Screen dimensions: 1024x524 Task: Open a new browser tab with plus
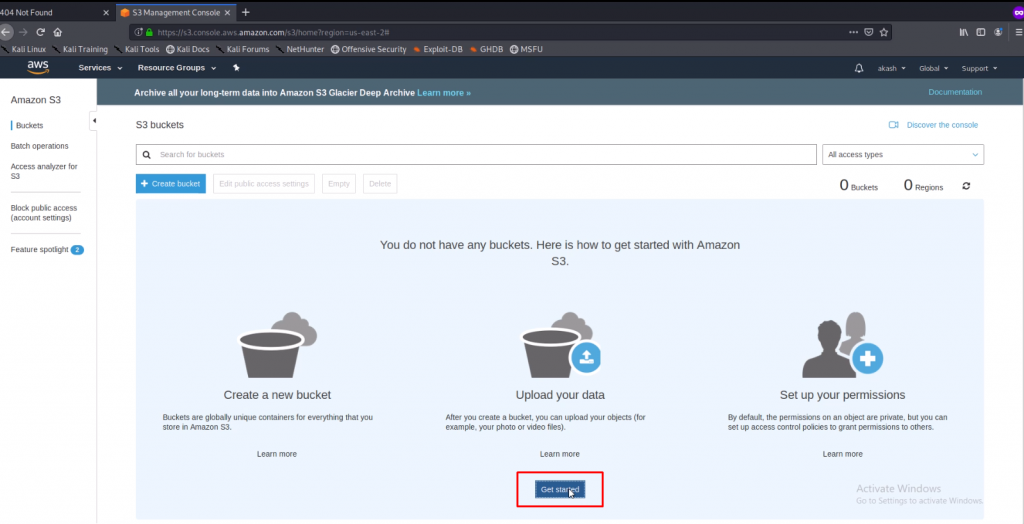(246, 12)
